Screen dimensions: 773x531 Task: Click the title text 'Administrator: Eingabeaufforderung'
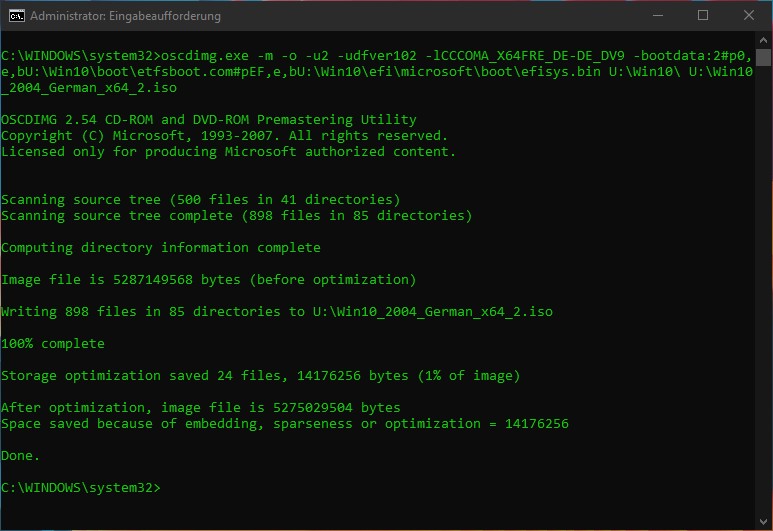pos(125,16)
